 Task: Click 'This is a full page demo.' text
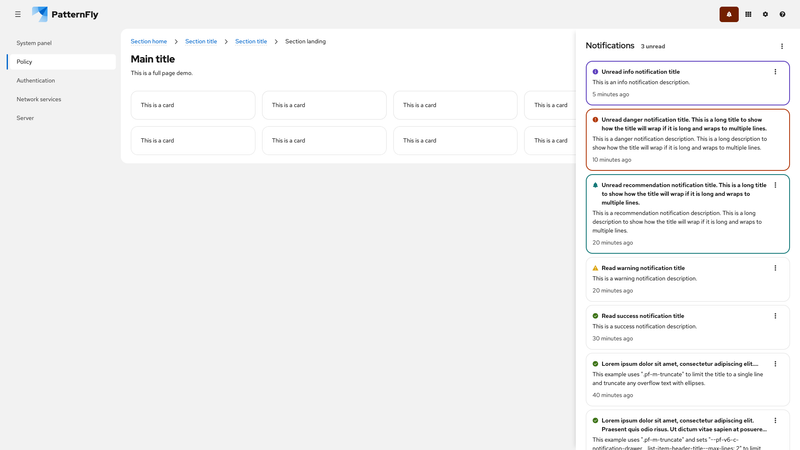click(x=162, y=73)
